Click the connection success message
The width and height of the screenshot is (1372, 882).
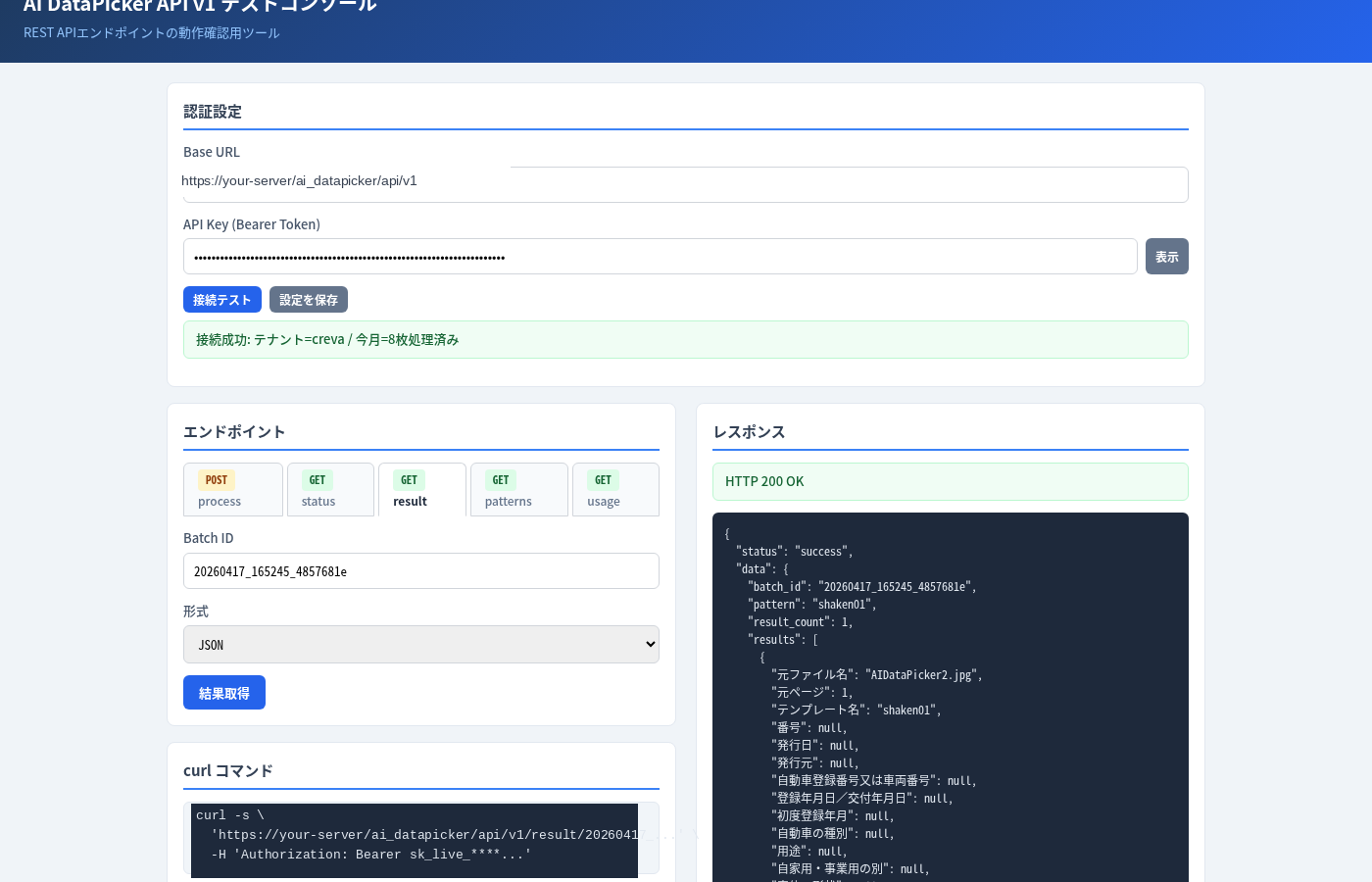[x=686, y=339]
